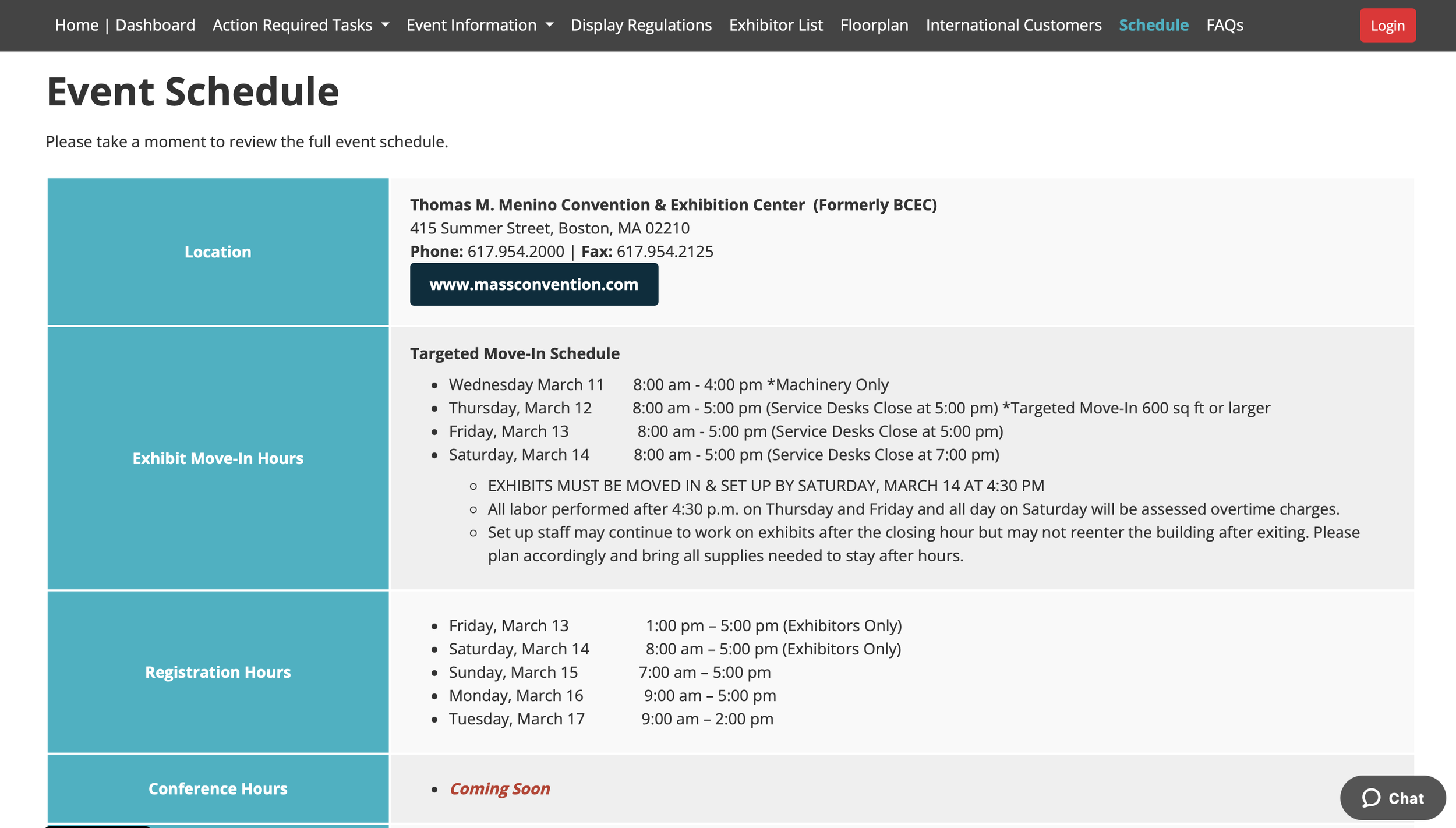Image resolution: width=1456 pixels, height=828 pixels.
Task: Click the Conference Hours header cell
Action: click(218, 788)
